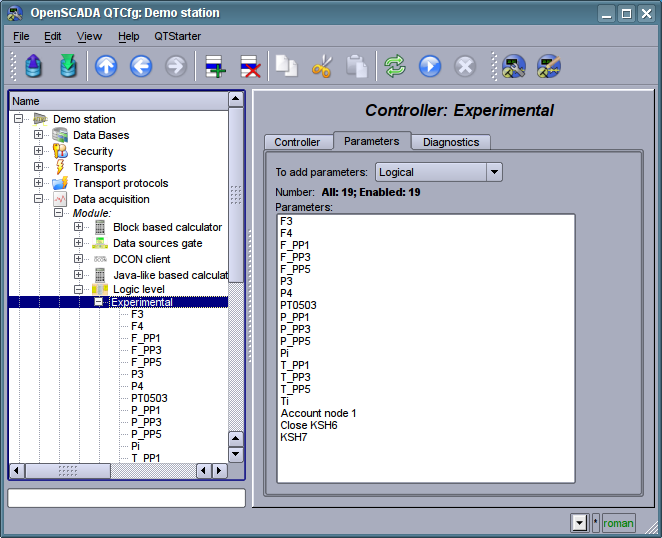Viewport: 662px width, 538px height.
Task: Click the Block based calculator icon
Action: 100,227
